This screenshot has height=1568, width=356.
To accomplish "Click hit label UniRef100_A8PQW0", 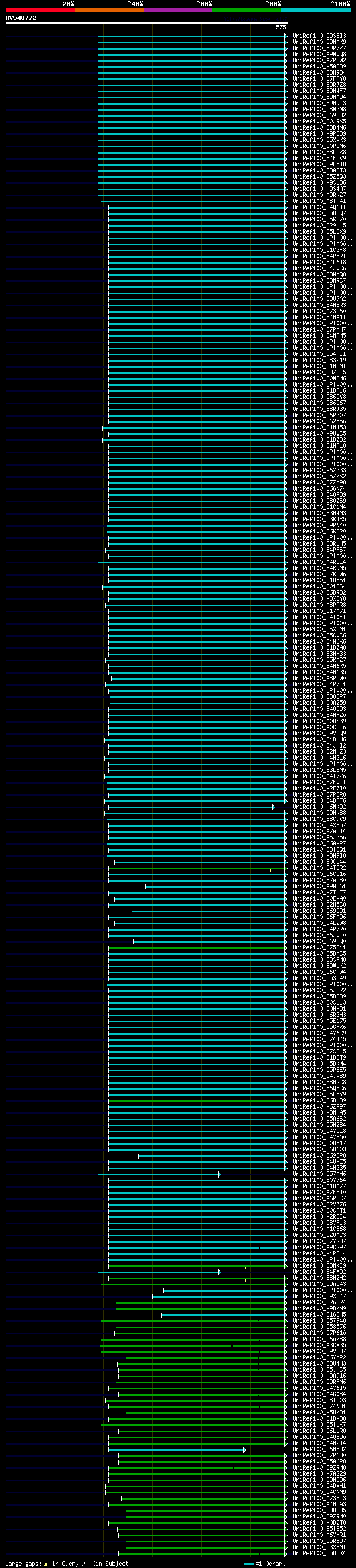I will point(319,678).
